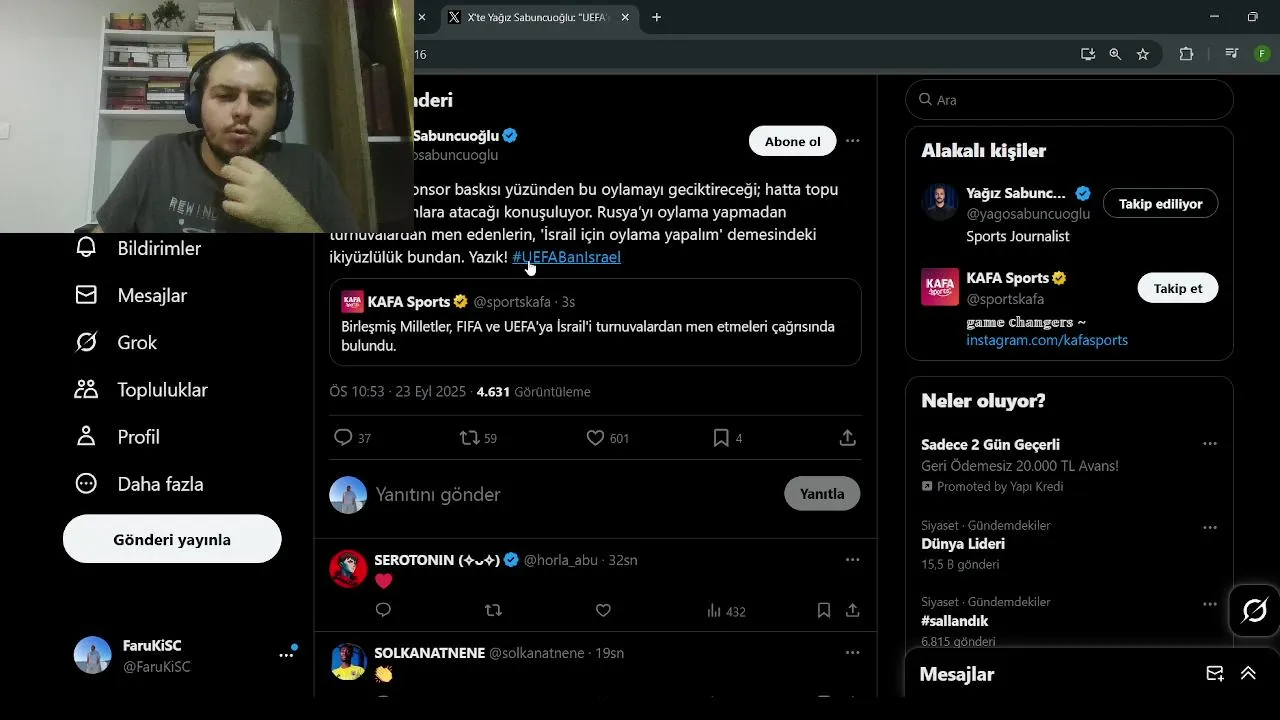
Task: Click FaruKiSC profile avatar
Action: (x=92, y=655)
